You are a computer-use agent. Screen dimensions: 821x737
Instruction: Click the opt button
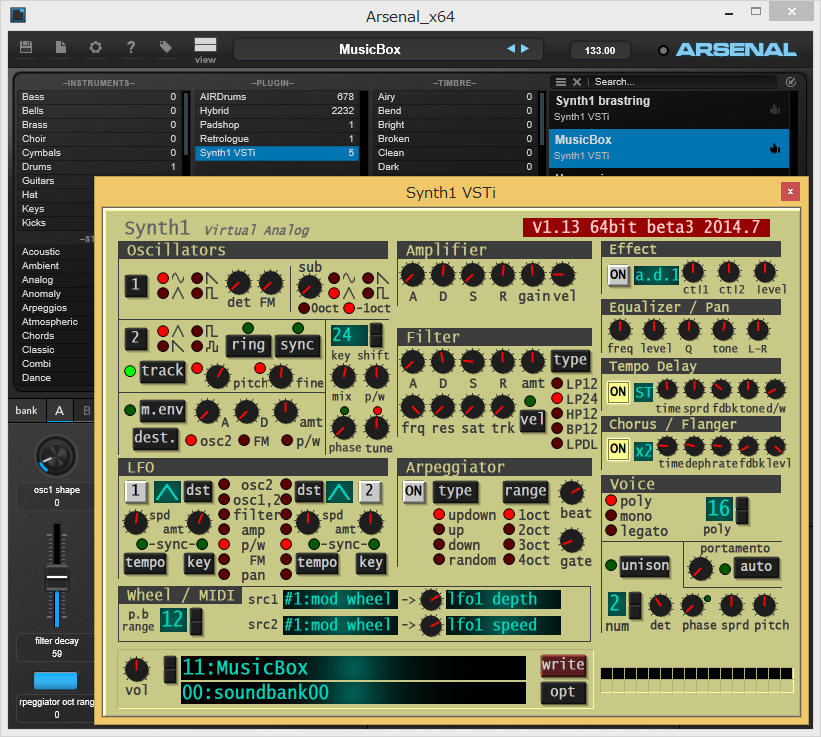563,692
